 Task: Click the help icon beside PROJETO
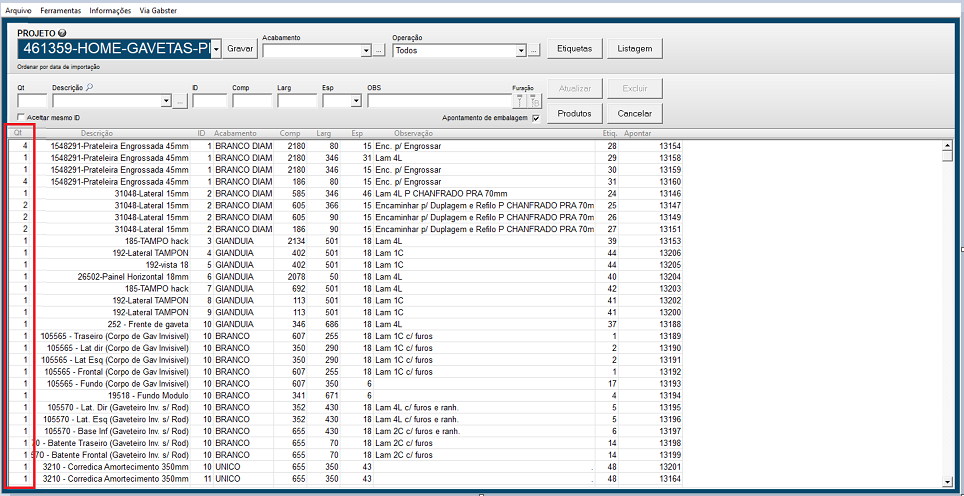pyautogui.click(x=62, y=33)
